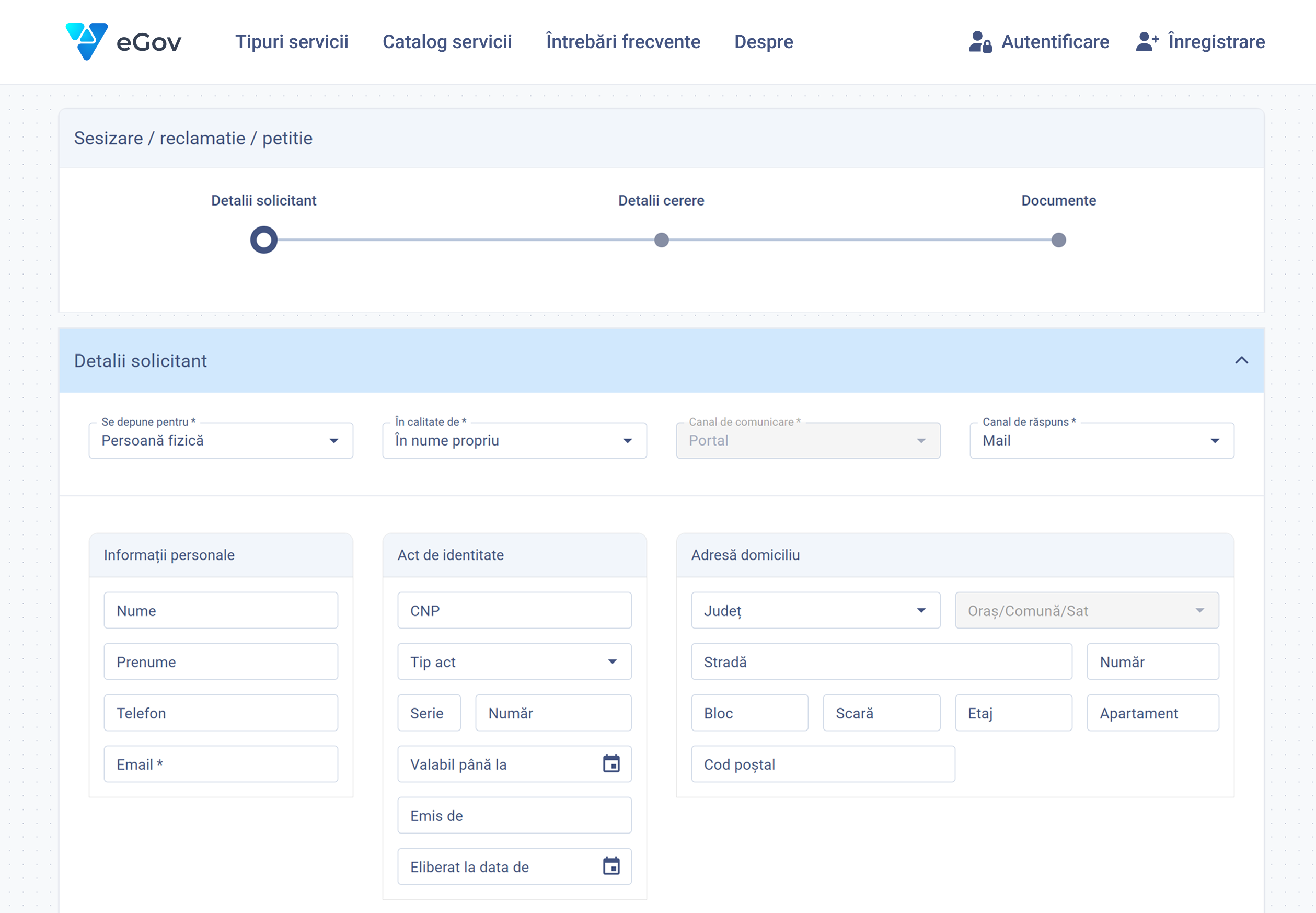Open calendar for Eliberat la data de
Viewport: 1316px width, 913px height.
coord(611,866)
